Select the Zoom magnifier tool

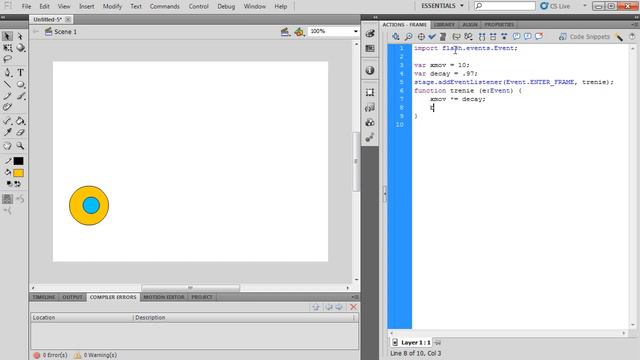pos(20,146)
